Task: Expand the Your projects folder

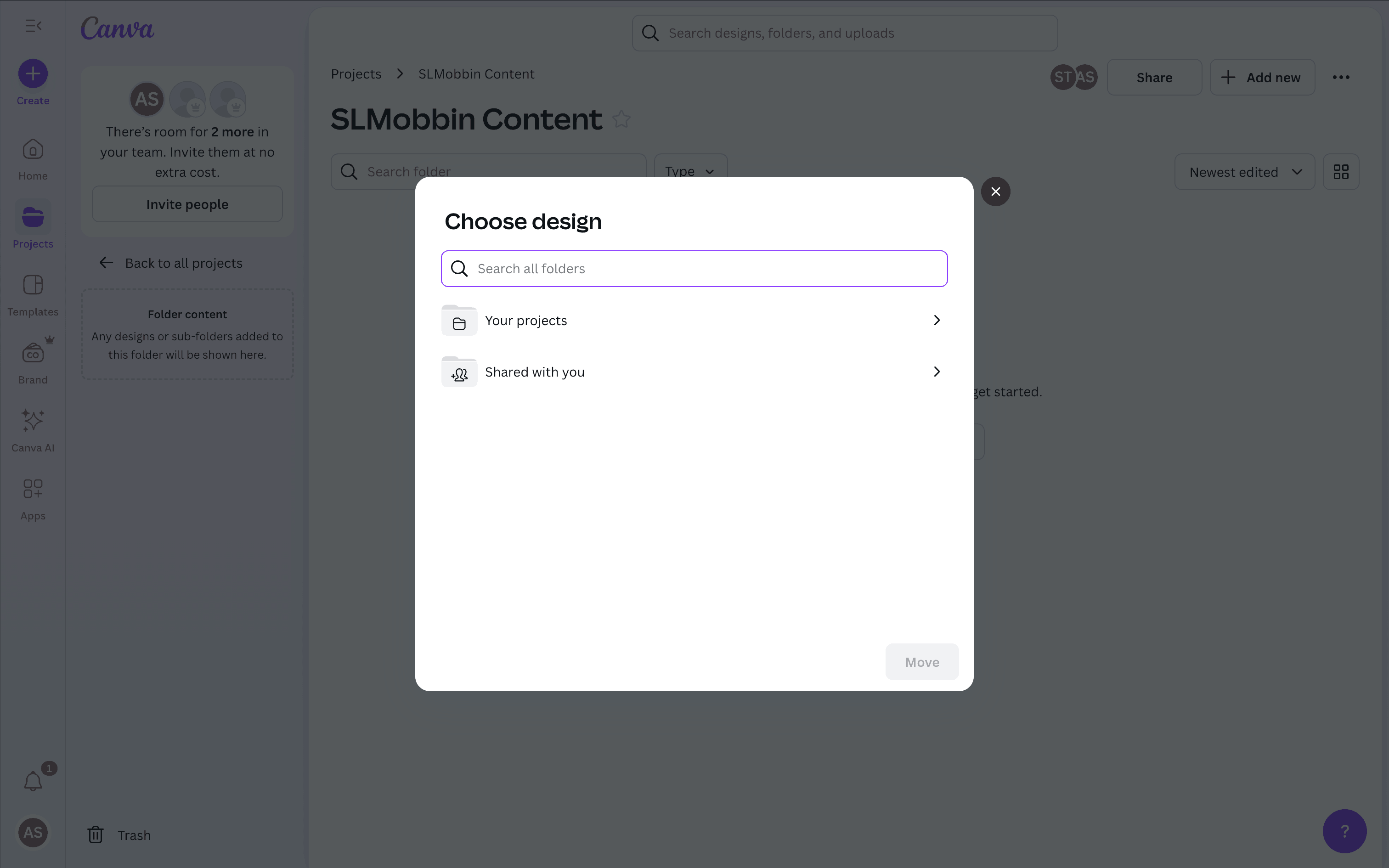Action: tap(694, 321)
